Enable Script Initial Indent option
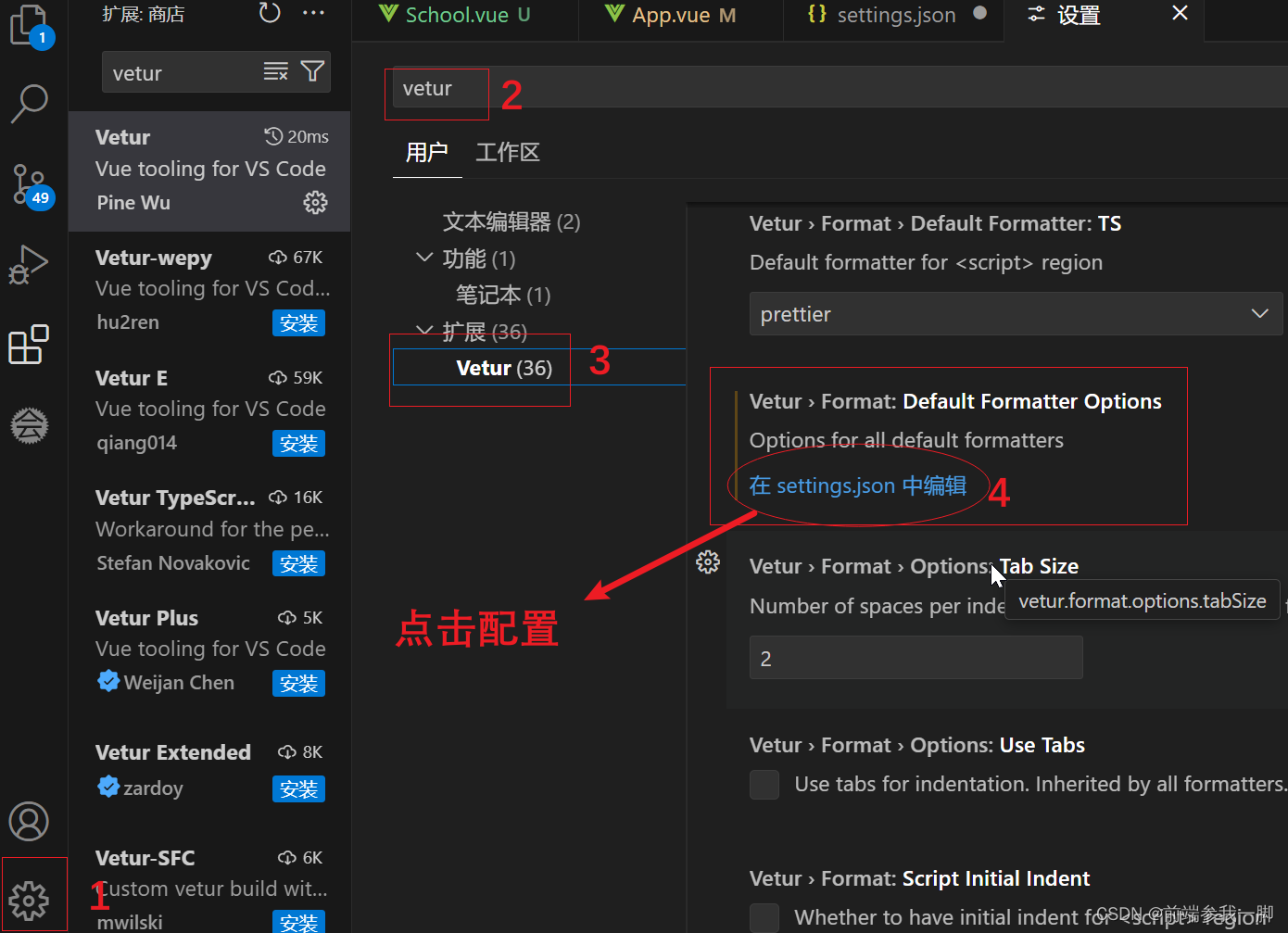1288x933 pixels. click(x=764, y=918)
